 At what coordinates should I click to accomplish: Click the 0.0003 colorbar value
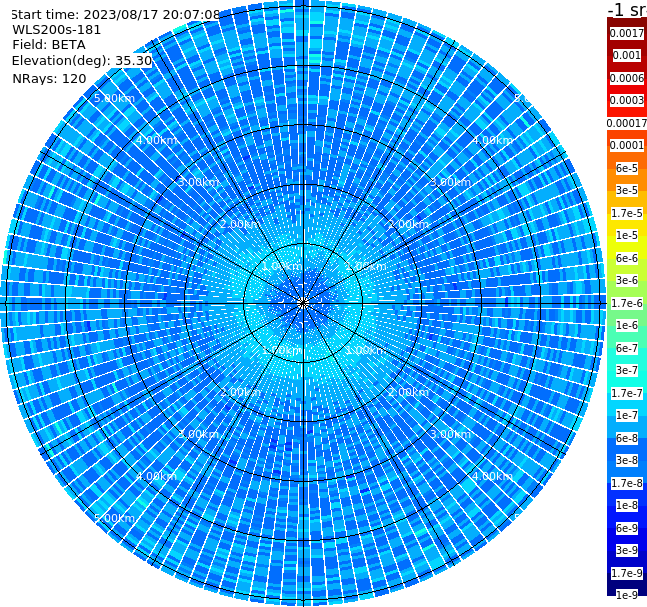(627, 100)
